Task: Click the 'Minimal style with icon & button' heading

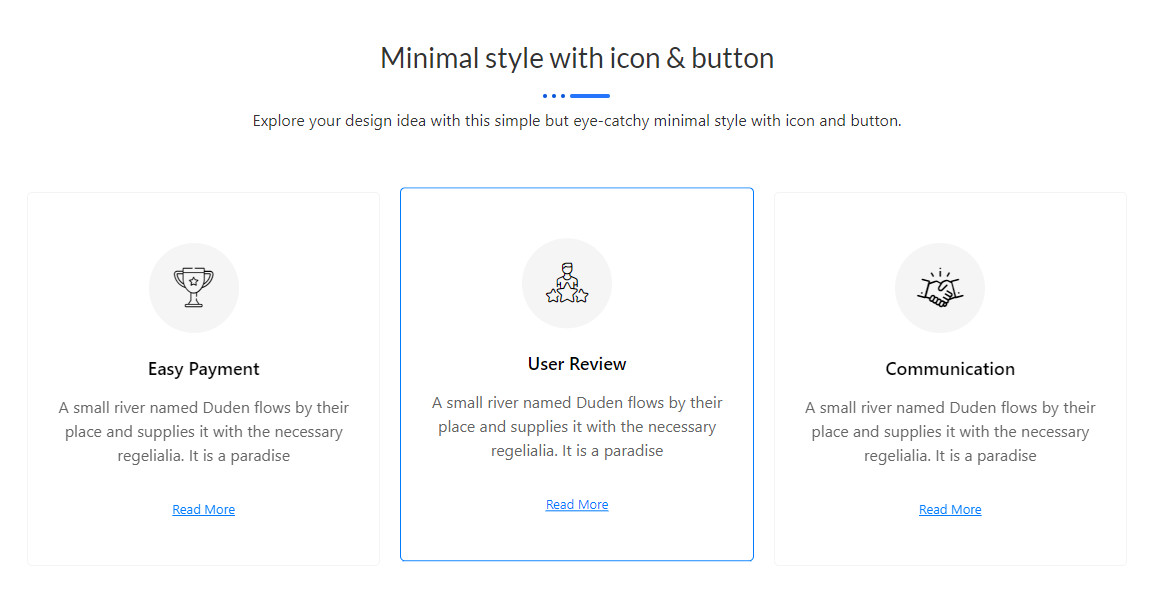Action: [x=577, y=58]
